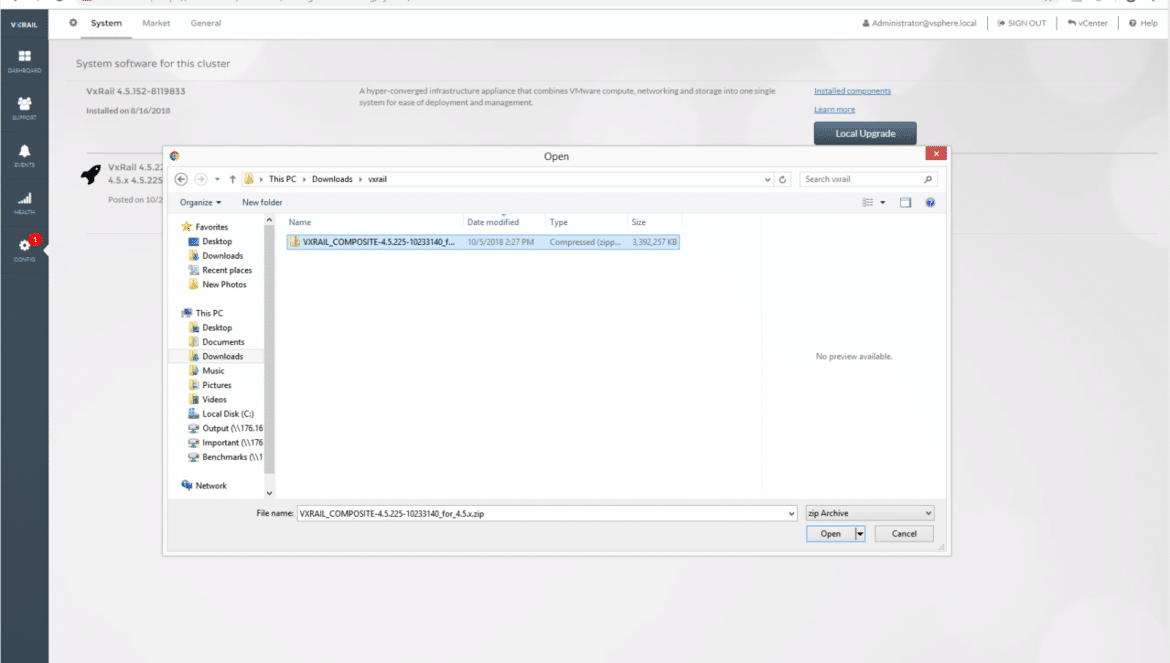This screenshot has width=1170, height=663.
Task: Open the view options dropdown arrow
Action: (x=883, y=203)
